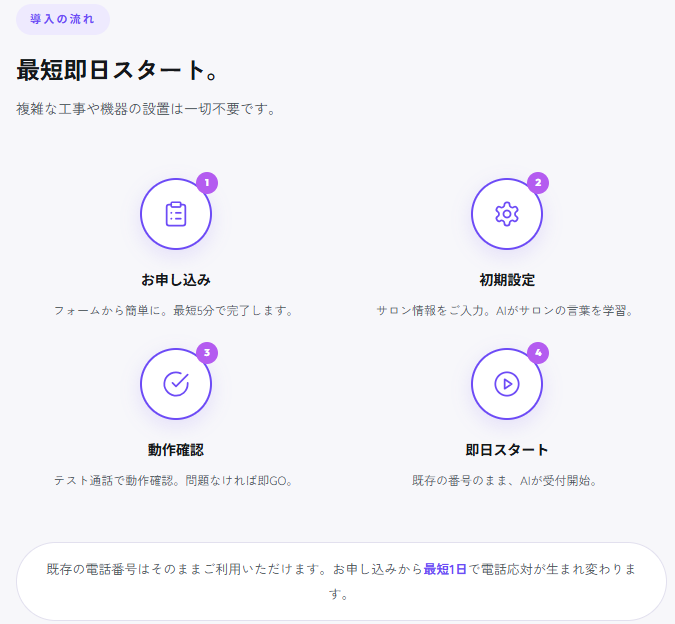This screenshot has width=675, height=624.
Task: Click the step number 4 badge
Action: click(x=538, y=353)
